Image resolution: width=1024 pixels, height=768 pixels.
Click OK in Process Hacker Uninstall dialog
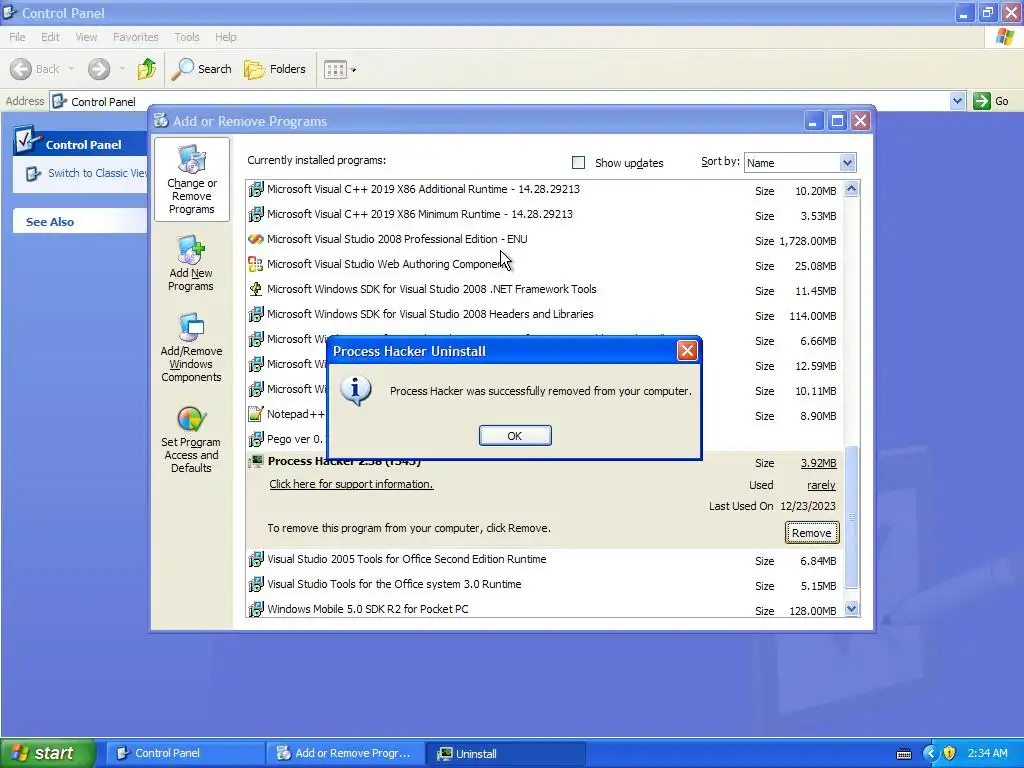coord(515,436)
